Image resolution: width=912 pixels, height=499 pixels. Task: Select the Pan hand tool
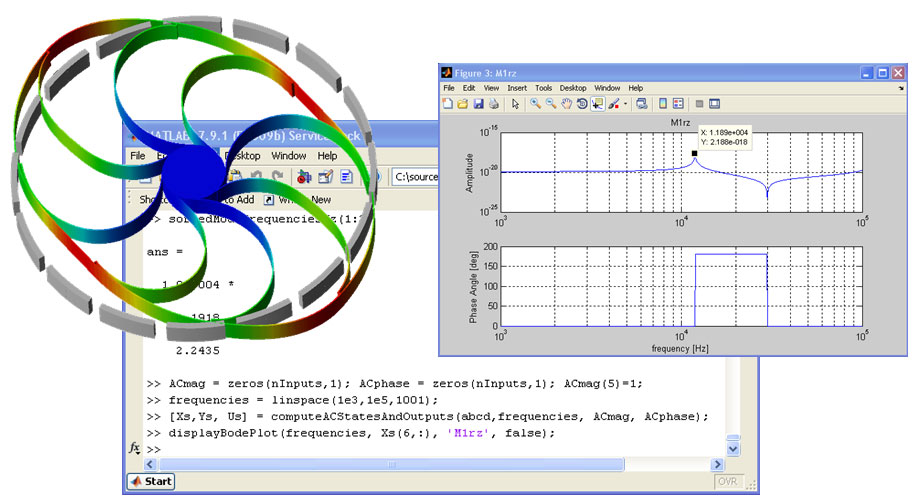click(x=566, y=104)
